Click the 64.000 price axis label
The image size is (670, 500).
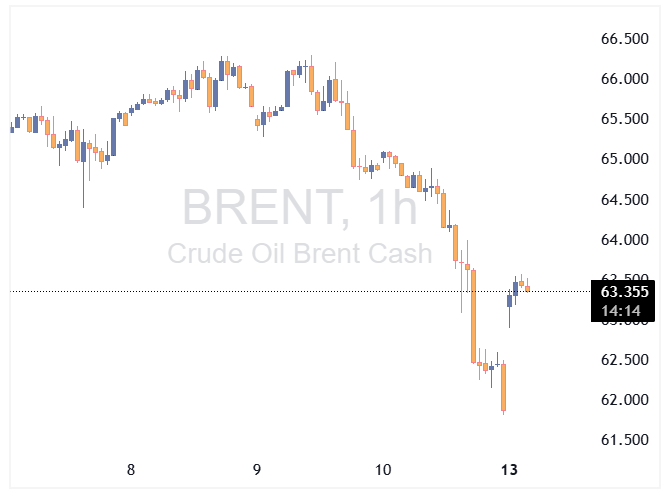pyautogui.click(x=624, y=240)
